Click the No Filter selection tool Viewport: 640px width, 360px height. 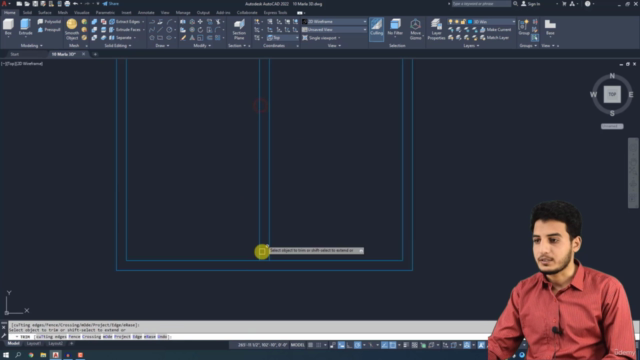pos(395,27)
